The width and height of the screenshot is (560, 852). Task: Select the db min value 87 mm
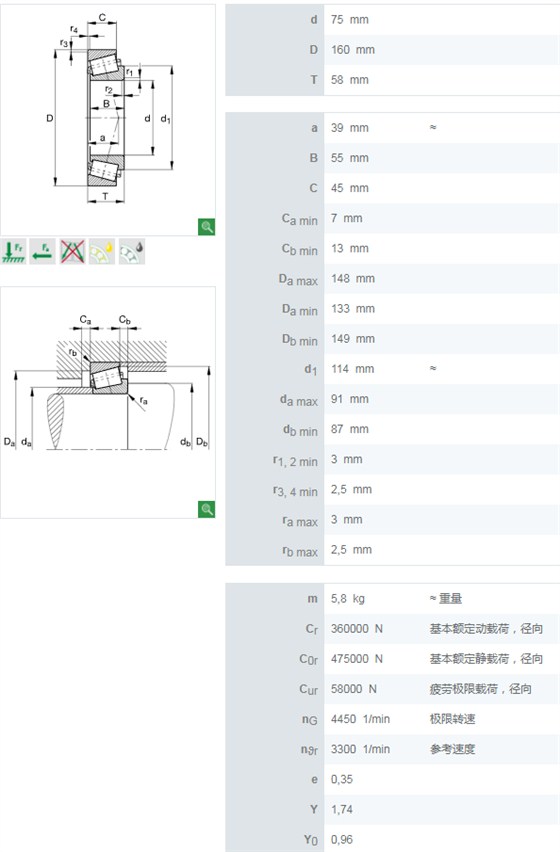pyautogui.click(x=350, y=429)
